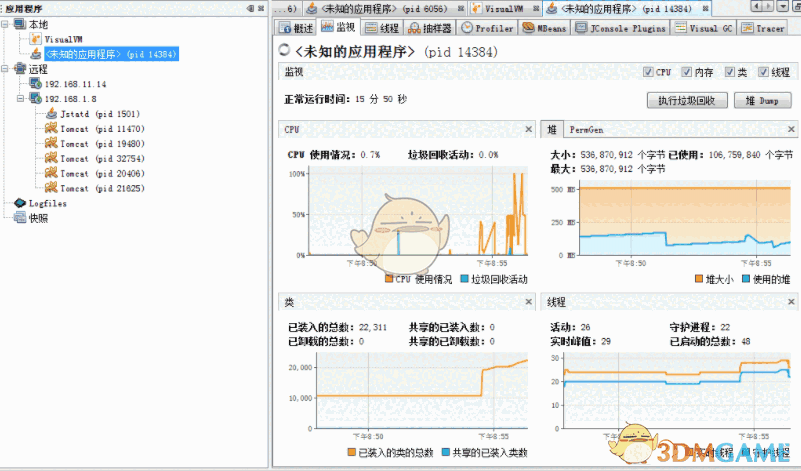Click the 远程 remote hosts icon
Screen dimensions: 801x471
[19, 68]
